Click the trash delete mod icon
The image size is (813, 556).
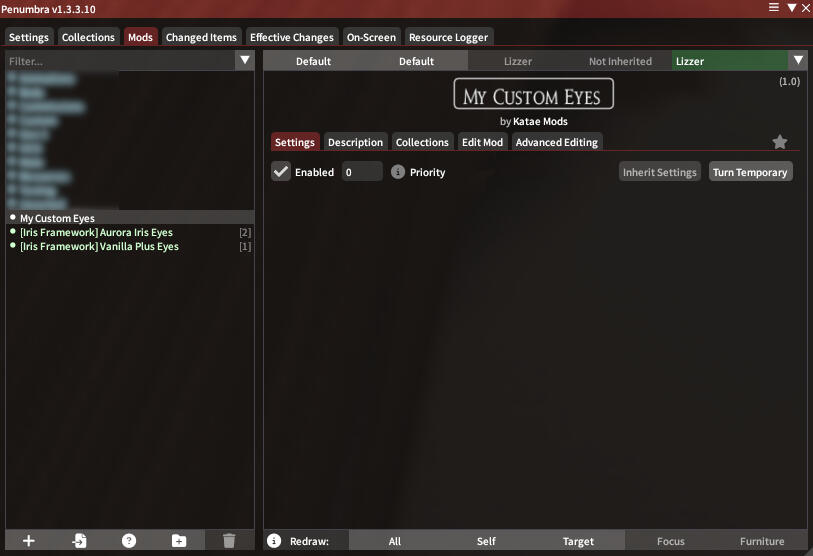tap(229, 541)
